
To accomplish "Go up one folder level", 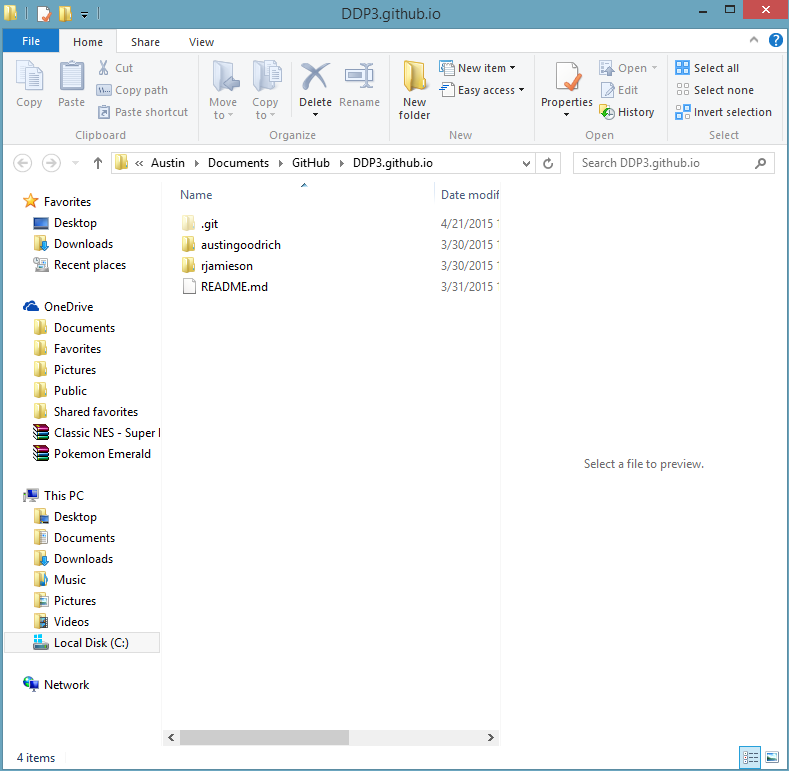I will [98, 163].
